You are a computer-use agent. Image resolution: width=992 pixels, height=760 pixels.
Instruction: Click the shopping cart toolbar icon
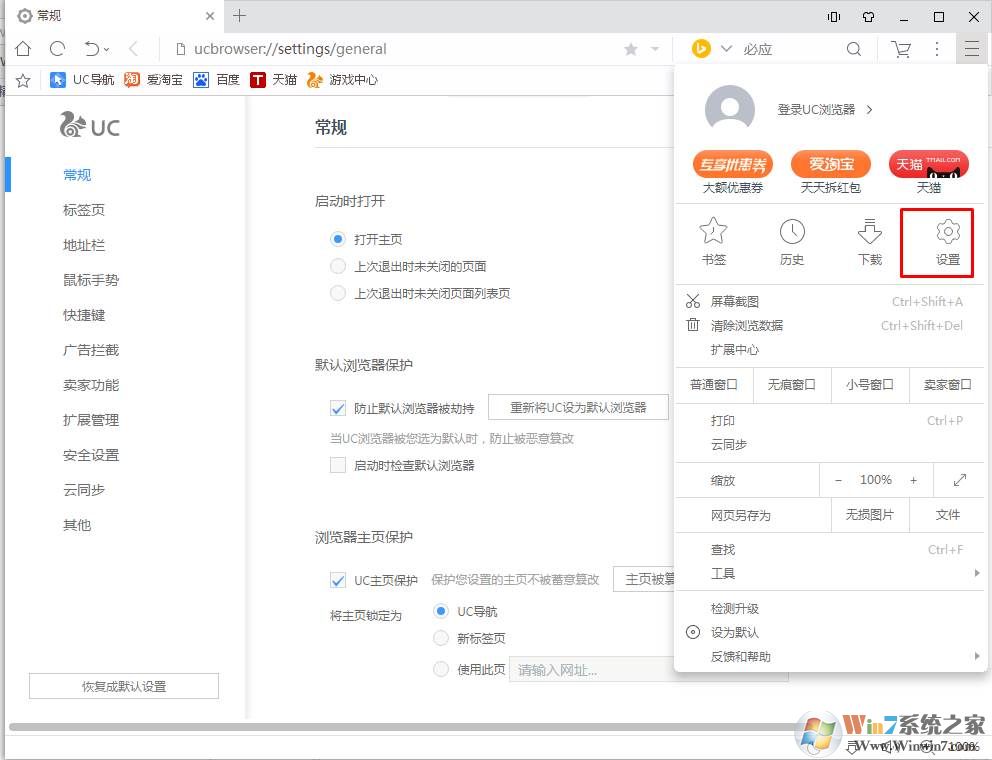coord(901,49)
